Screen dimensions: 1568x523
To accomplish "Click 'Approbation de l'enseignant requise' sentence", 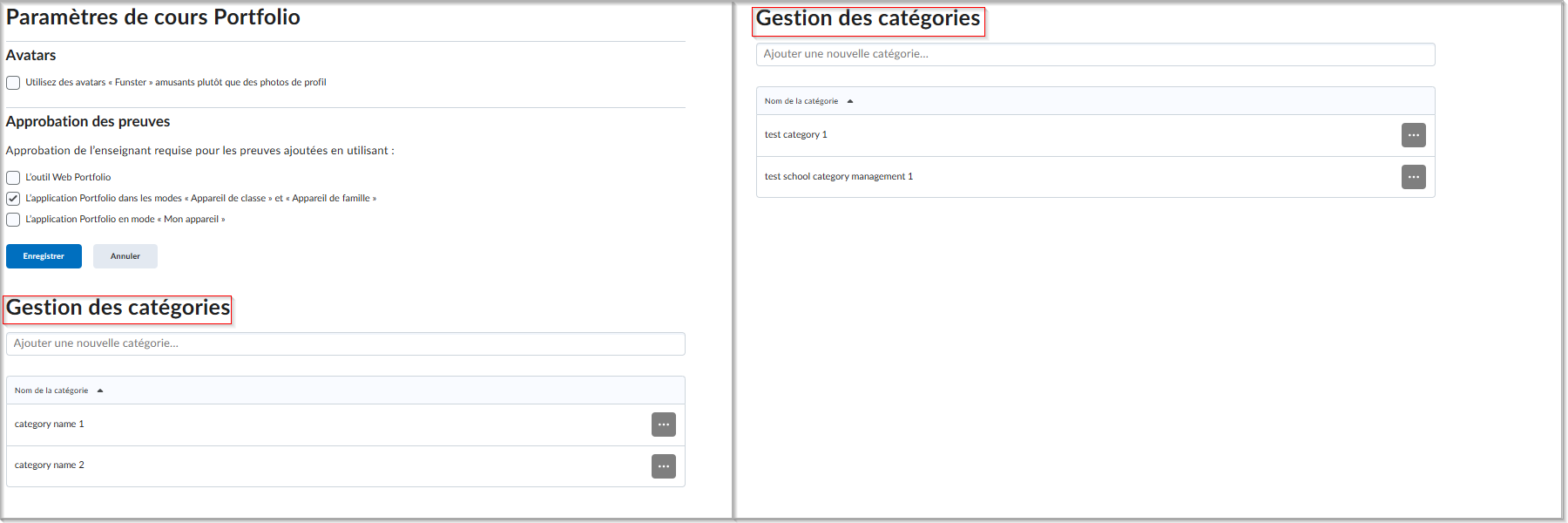I will pos(199,150).
